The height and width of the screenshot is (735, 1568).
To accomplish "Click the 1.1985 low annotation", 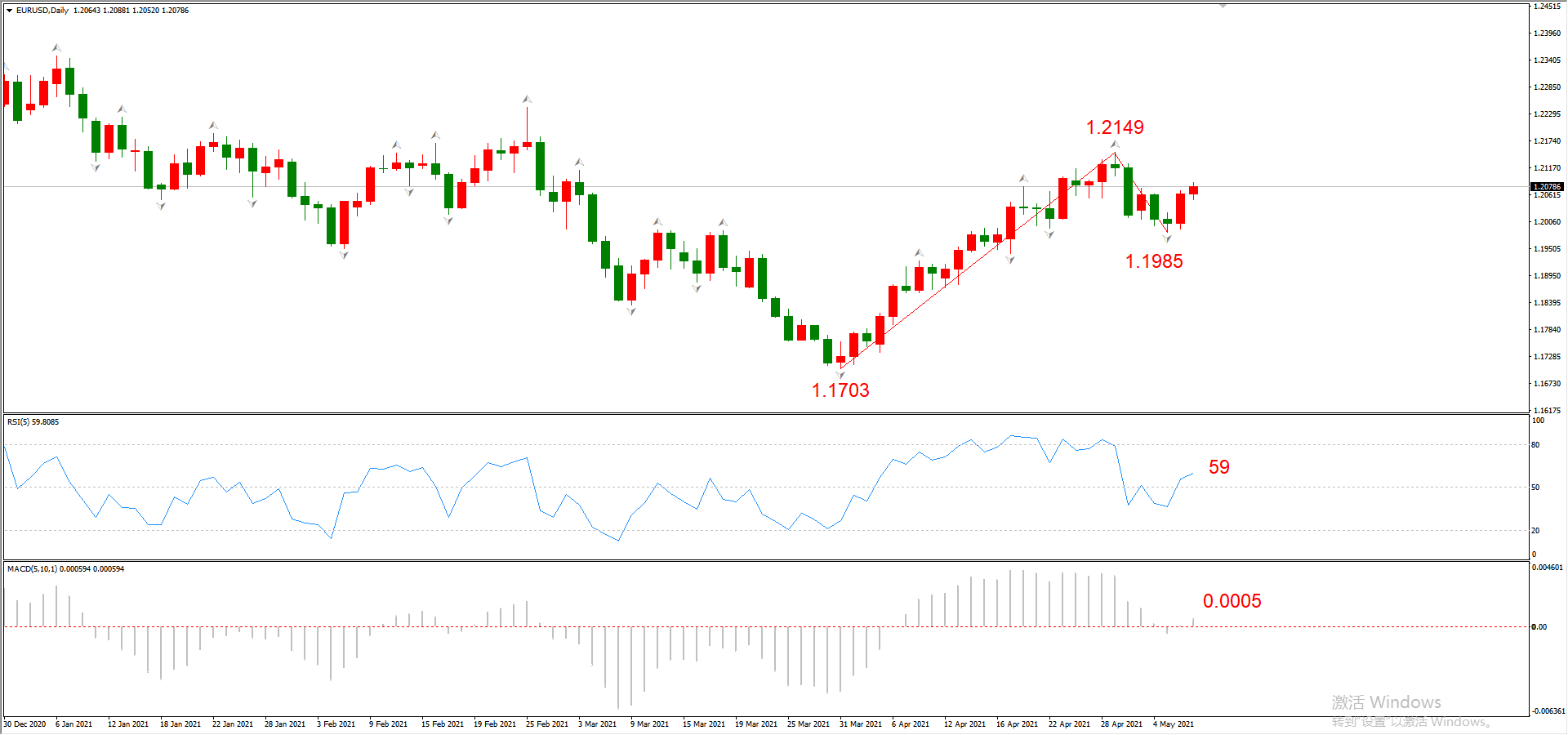I will coord(1154,261).
